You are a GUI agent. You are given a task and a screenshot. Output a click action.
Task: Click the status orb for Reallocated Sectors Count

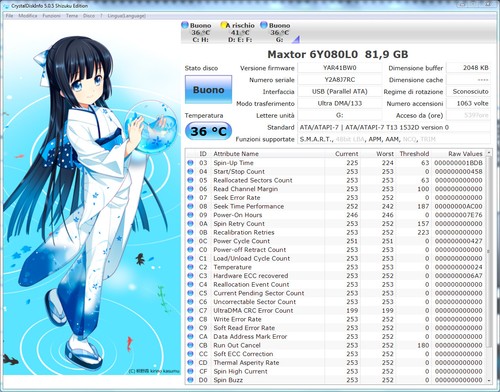(190, 180)
